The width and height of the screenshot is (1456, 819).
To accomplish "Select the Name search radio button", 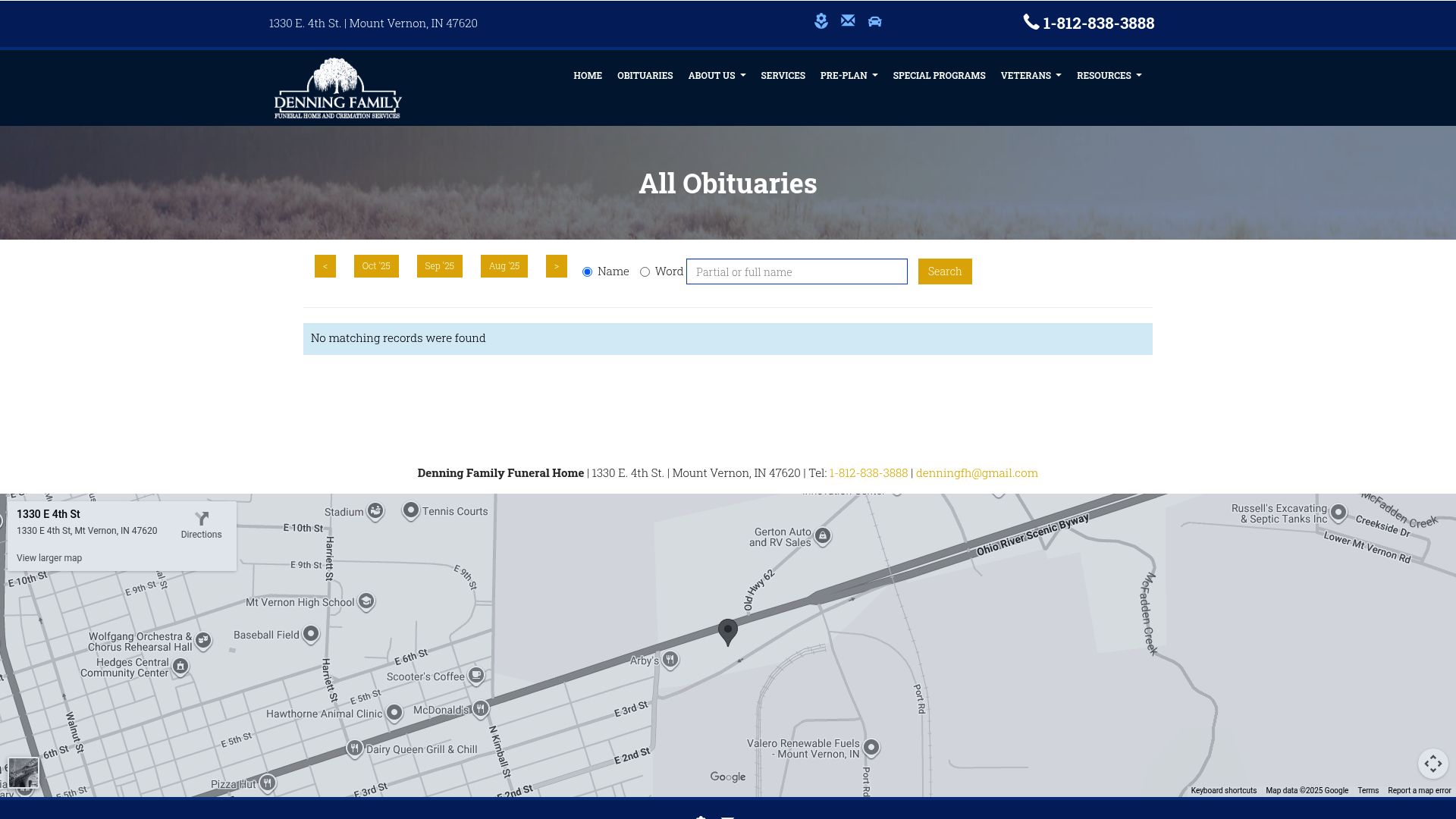I will tap(587, 271).
